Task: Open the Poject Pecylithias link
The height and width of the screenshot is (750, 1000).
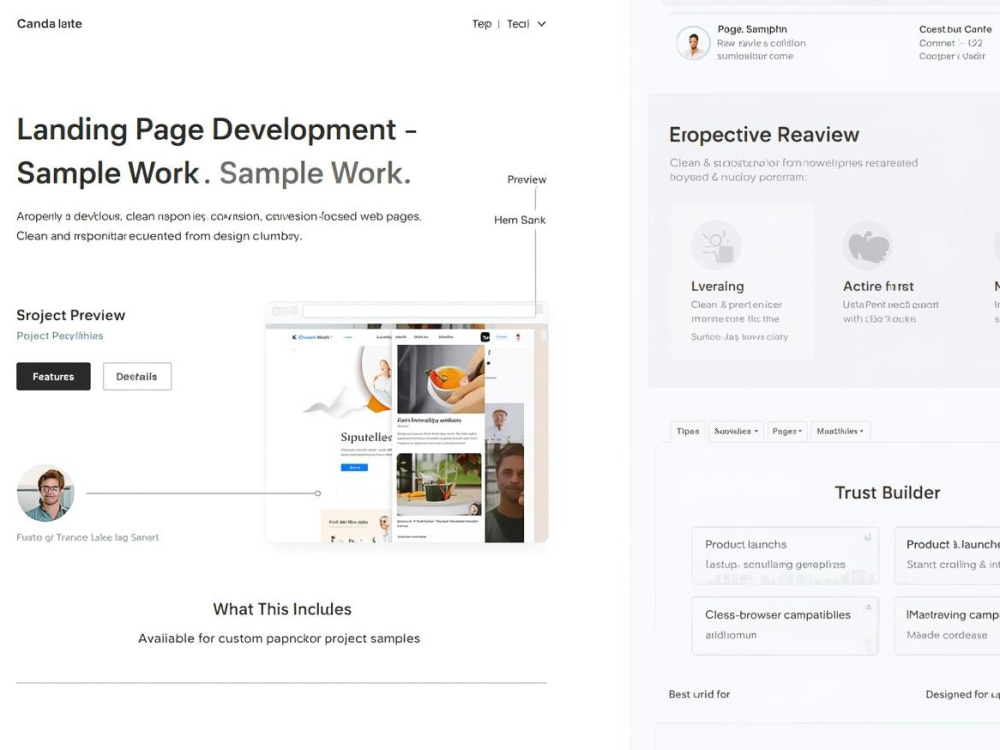Action: click(x=60, y=335)
